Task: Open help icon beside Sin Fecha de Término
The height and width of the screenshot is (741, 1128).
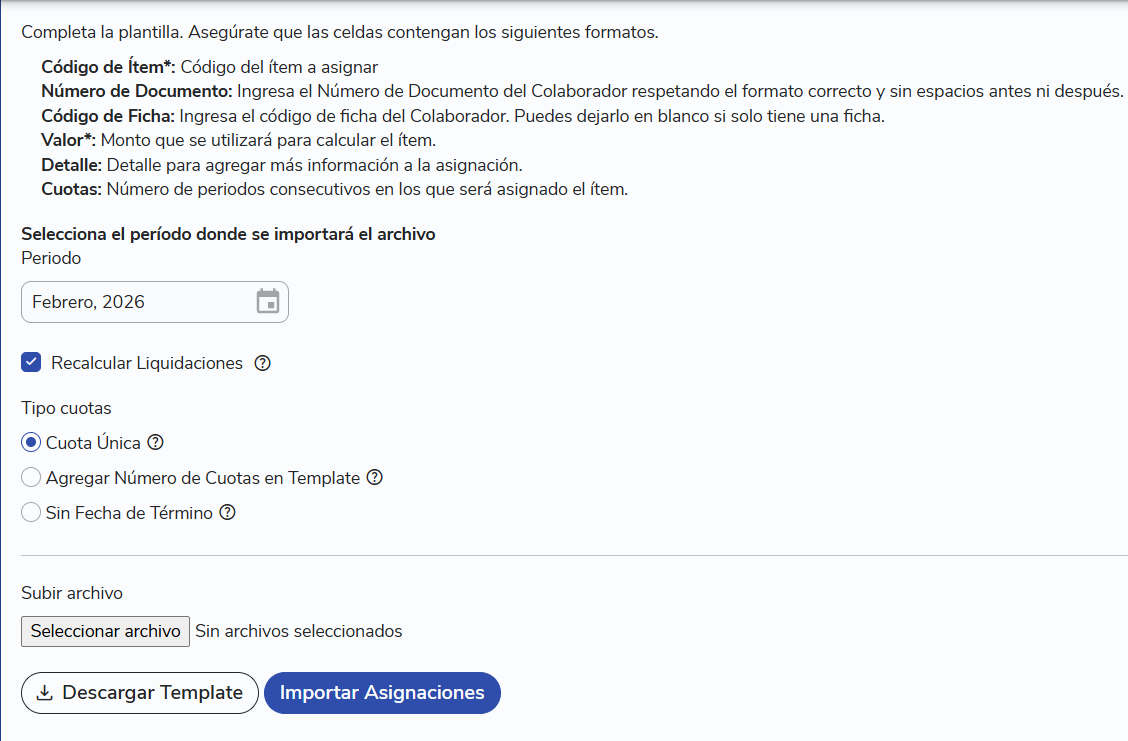Action: tap(227, 512)
